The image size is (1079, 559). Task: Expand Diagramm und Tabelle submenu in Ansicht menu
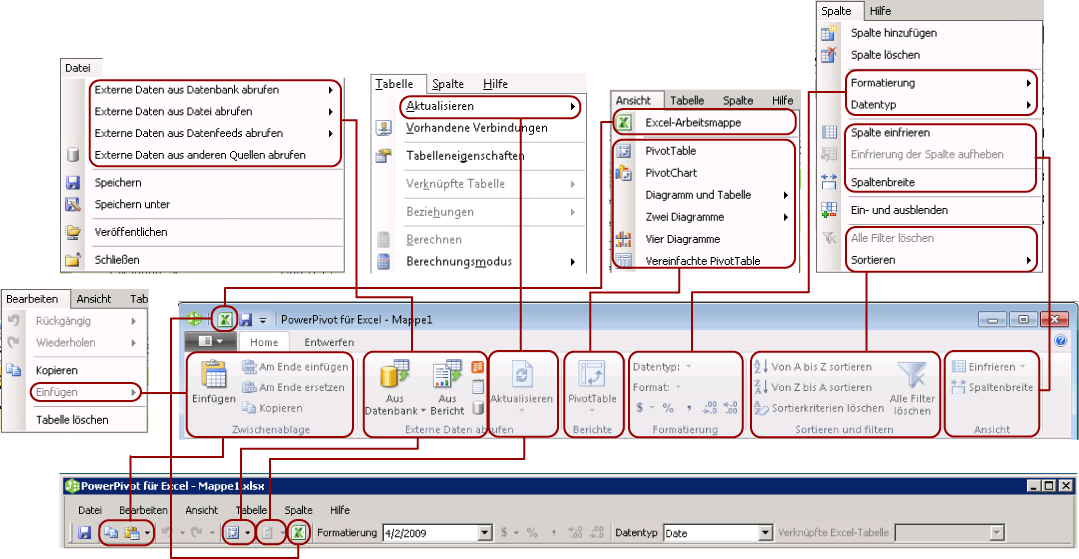(785, 196)
